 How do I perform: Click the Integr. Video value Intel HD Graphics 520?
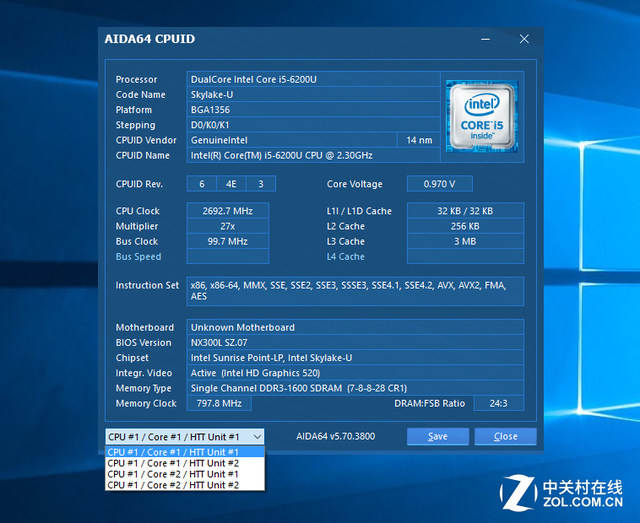click(355, 373)
